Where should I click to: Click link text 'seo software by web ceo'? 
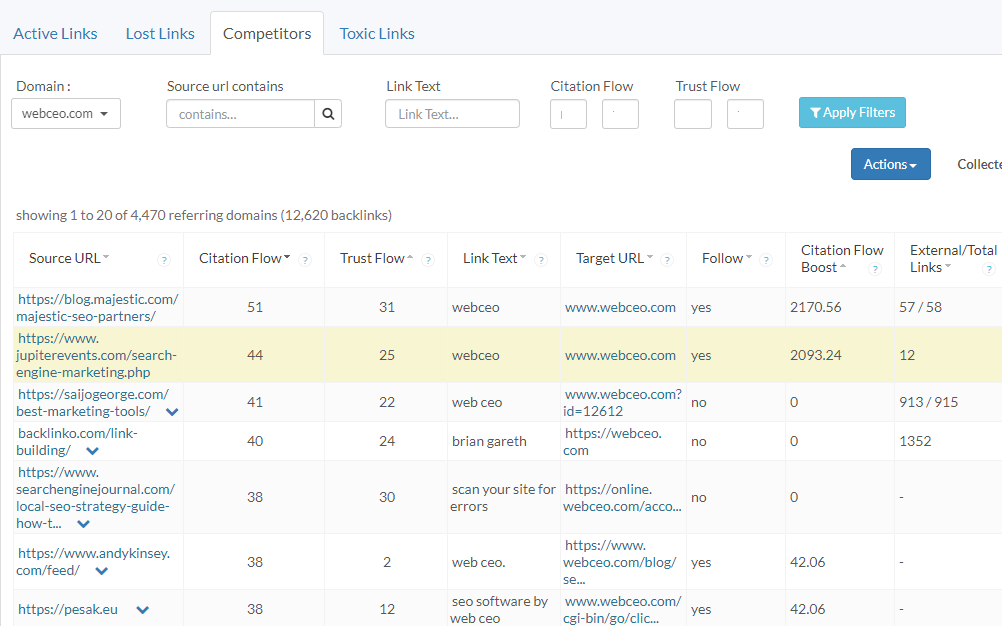click(499, 609)
